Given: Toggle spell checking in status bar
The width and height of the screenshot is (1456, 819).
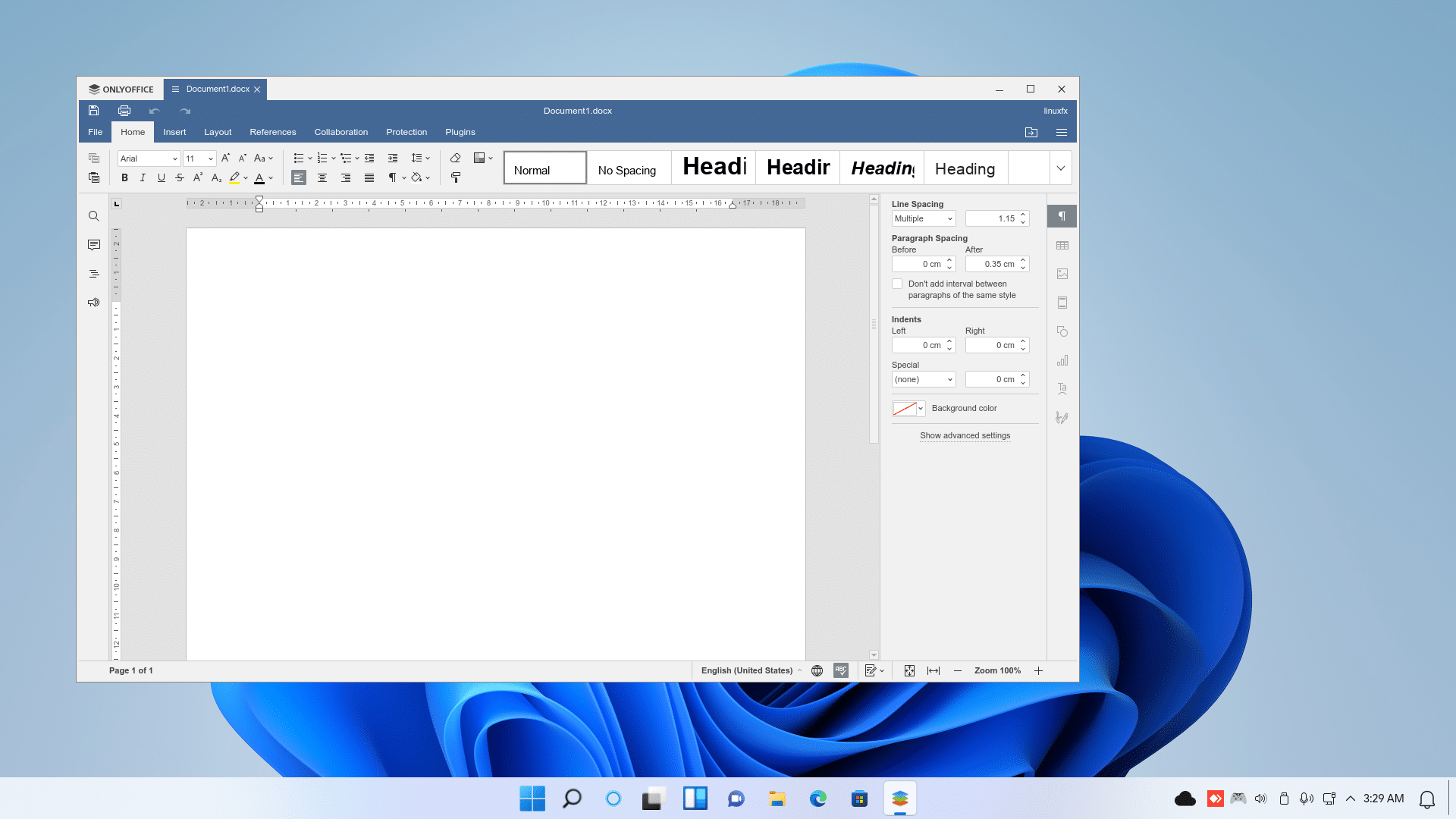Looking at the screenshot, I should coord(841,670).
